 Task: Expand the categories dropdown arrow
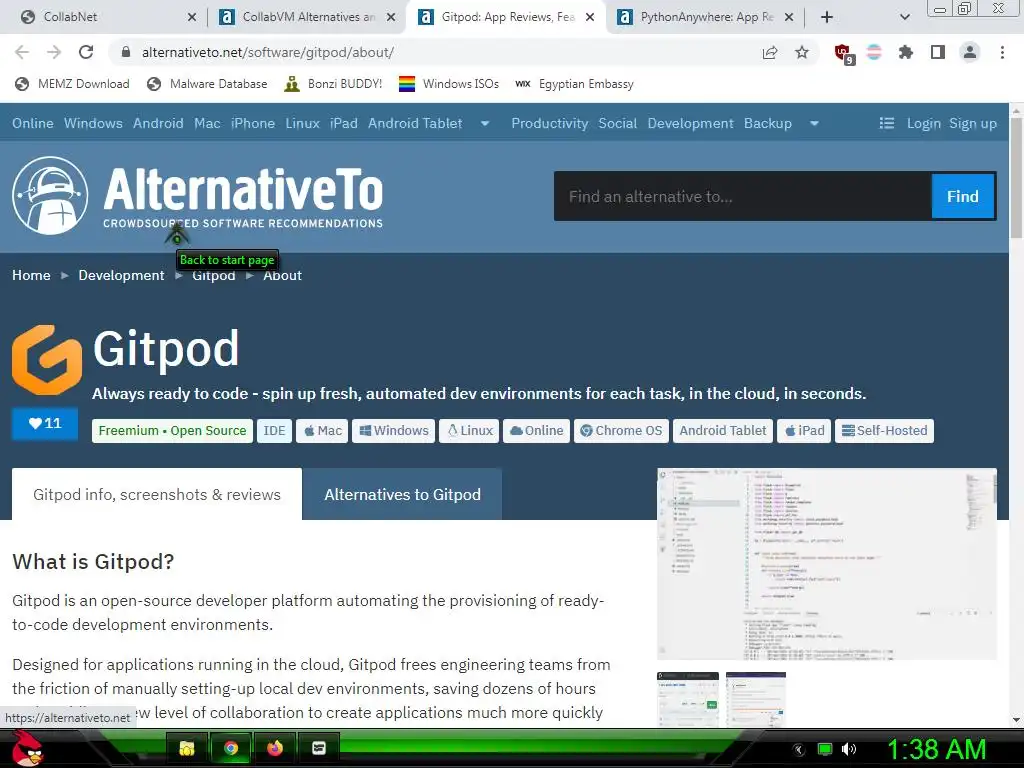coord(814,123)
